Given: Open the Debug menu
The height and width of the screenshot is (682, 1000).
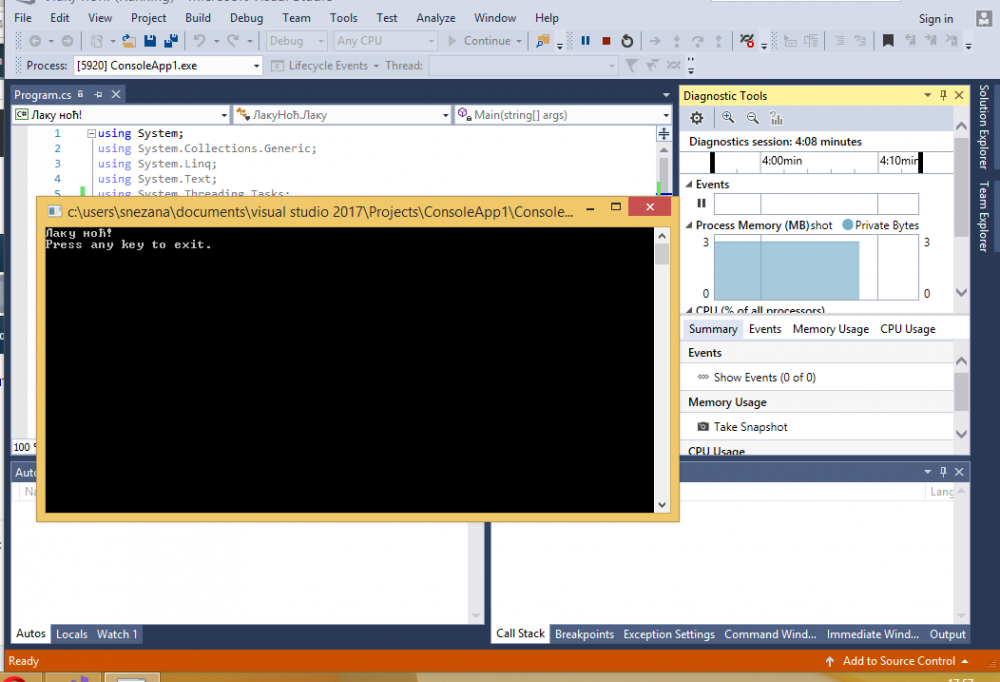Looking at the screenshot, I should coord(246,18).
